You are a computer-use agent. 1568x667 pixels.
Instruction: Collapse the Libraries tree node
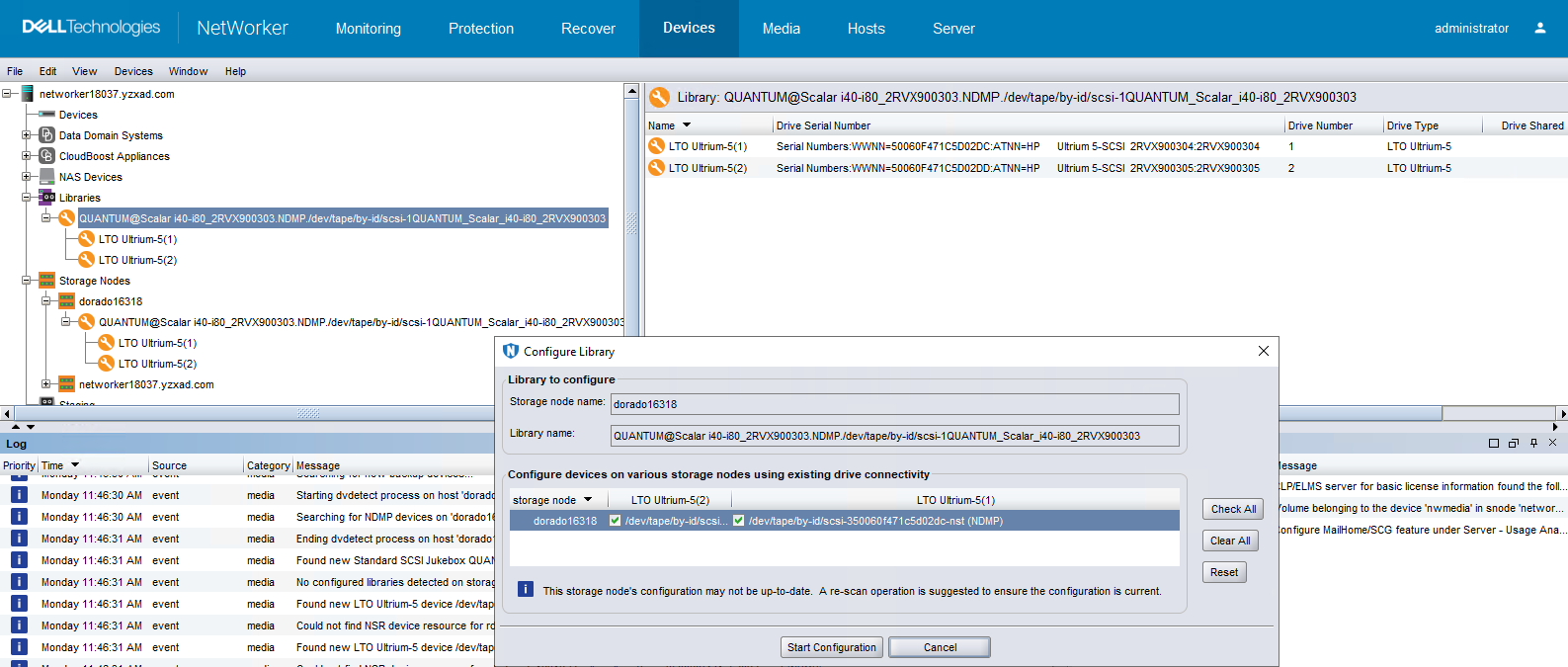tap(27, 198)
